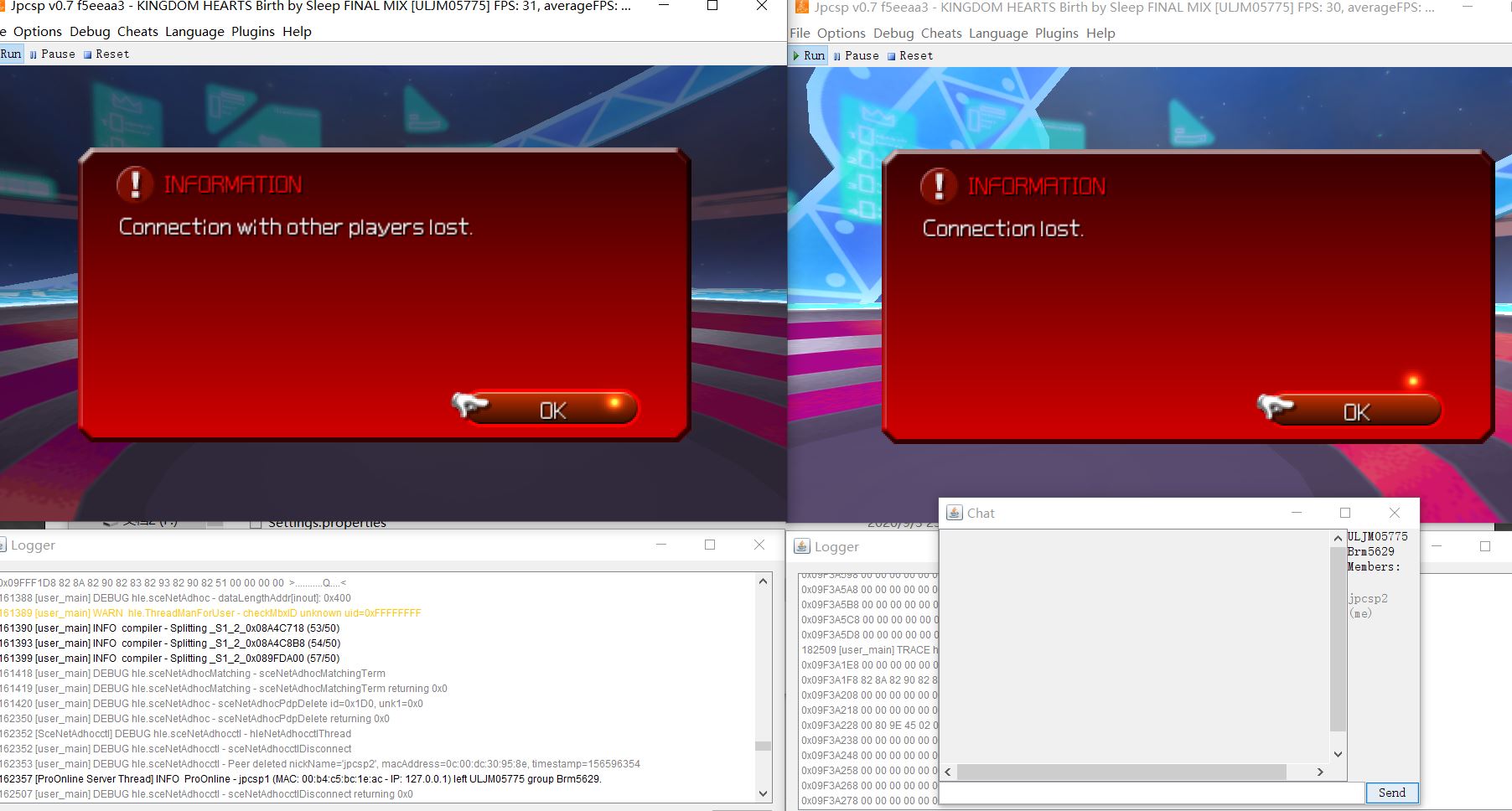Image resolution: width=1512 pixels, height=811 pixels.
Task: Click the 'hleNetAdhocctlThread' log line
Action: point(176,734)
